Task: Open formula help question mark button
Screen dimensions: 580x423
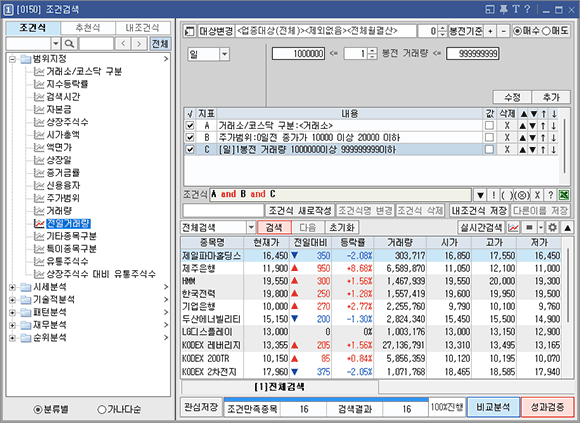Action: 550,195
